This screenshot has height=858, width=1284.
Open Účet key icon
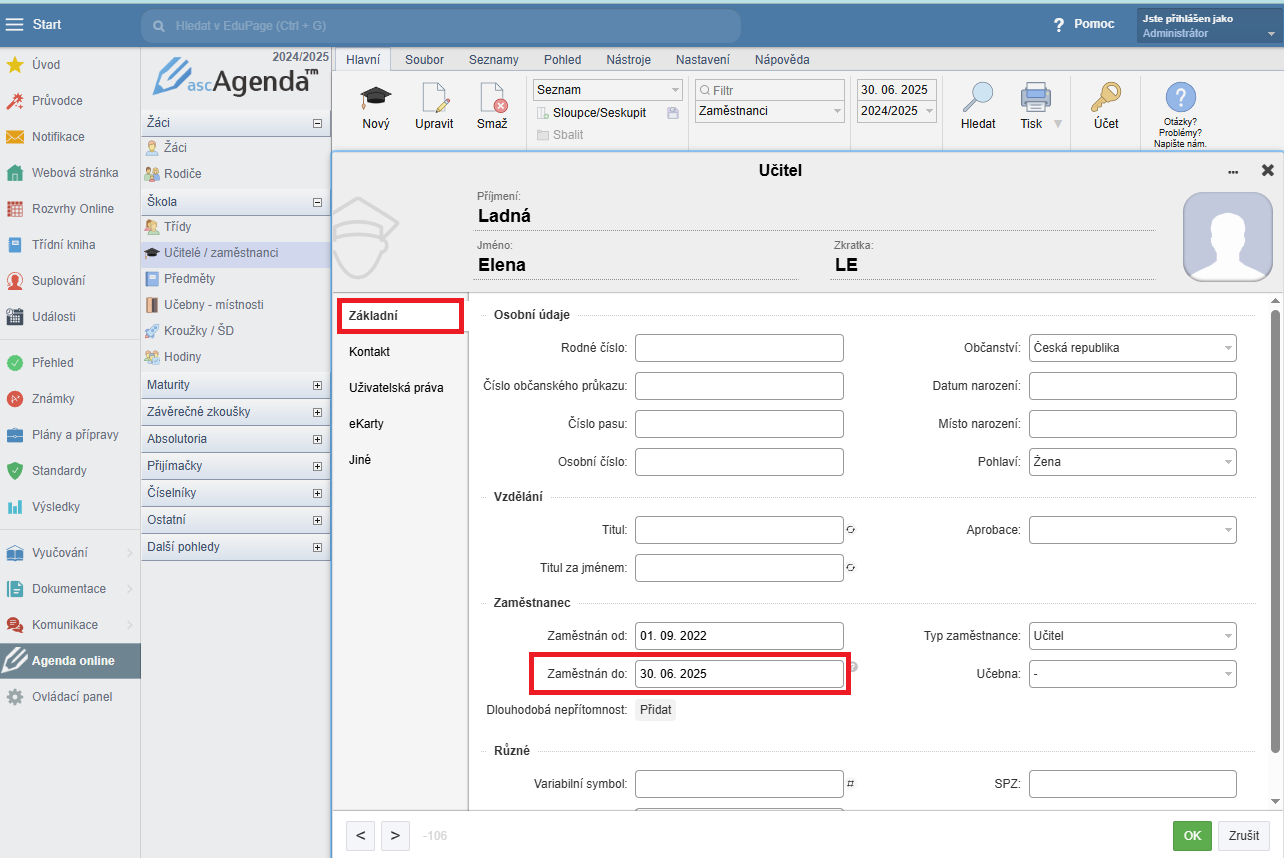click(1105, 97)
